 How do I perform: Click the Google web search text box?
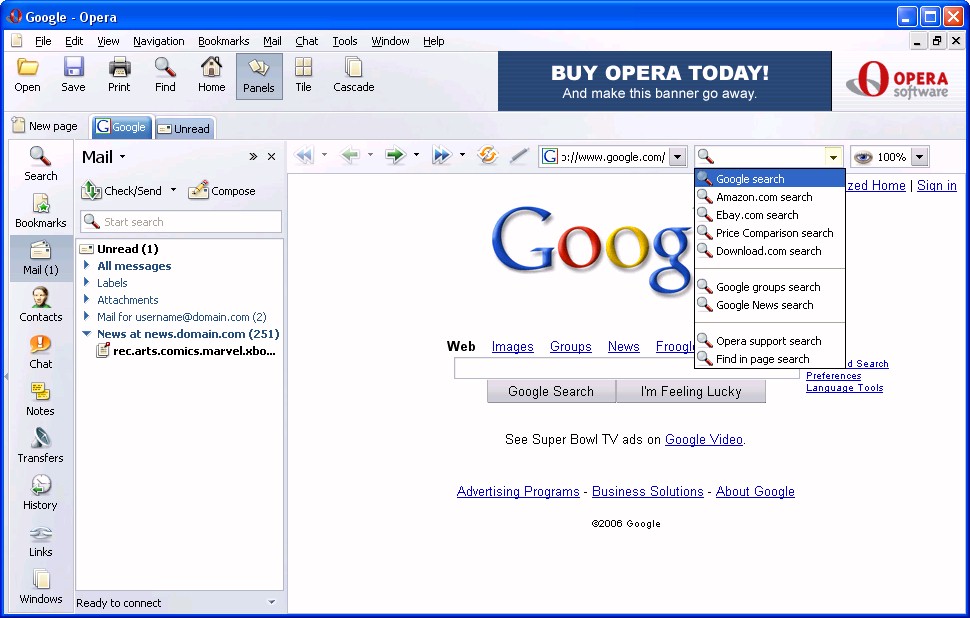627,368
